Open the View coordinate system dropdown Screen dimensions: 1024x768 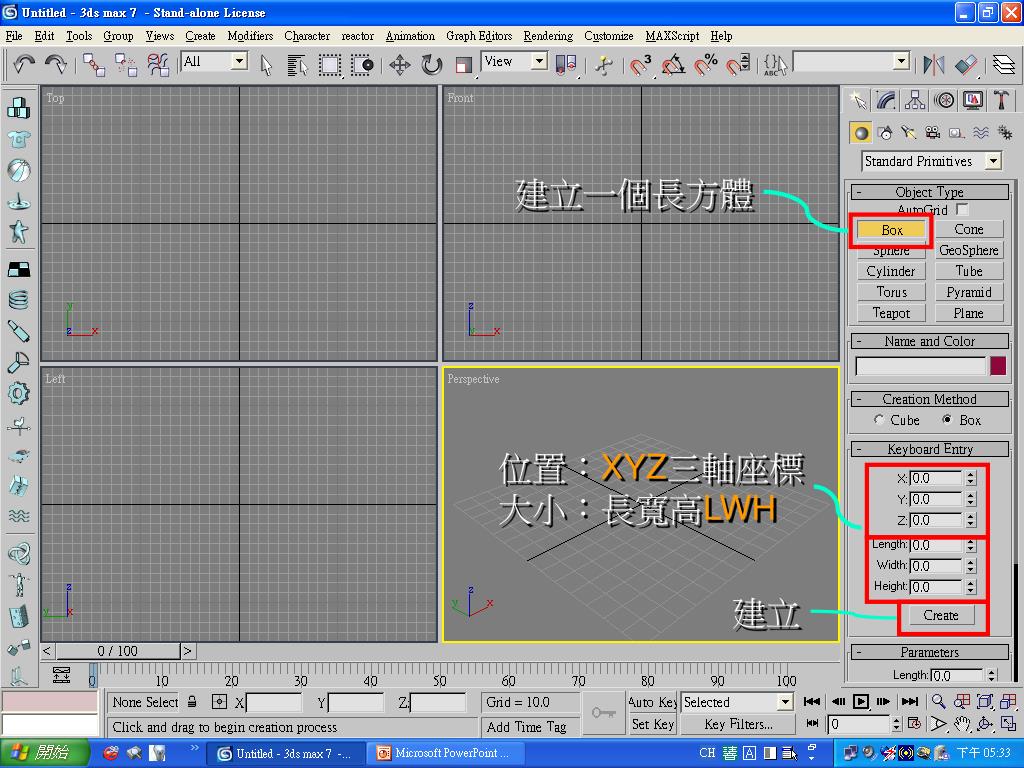point(539,61)
